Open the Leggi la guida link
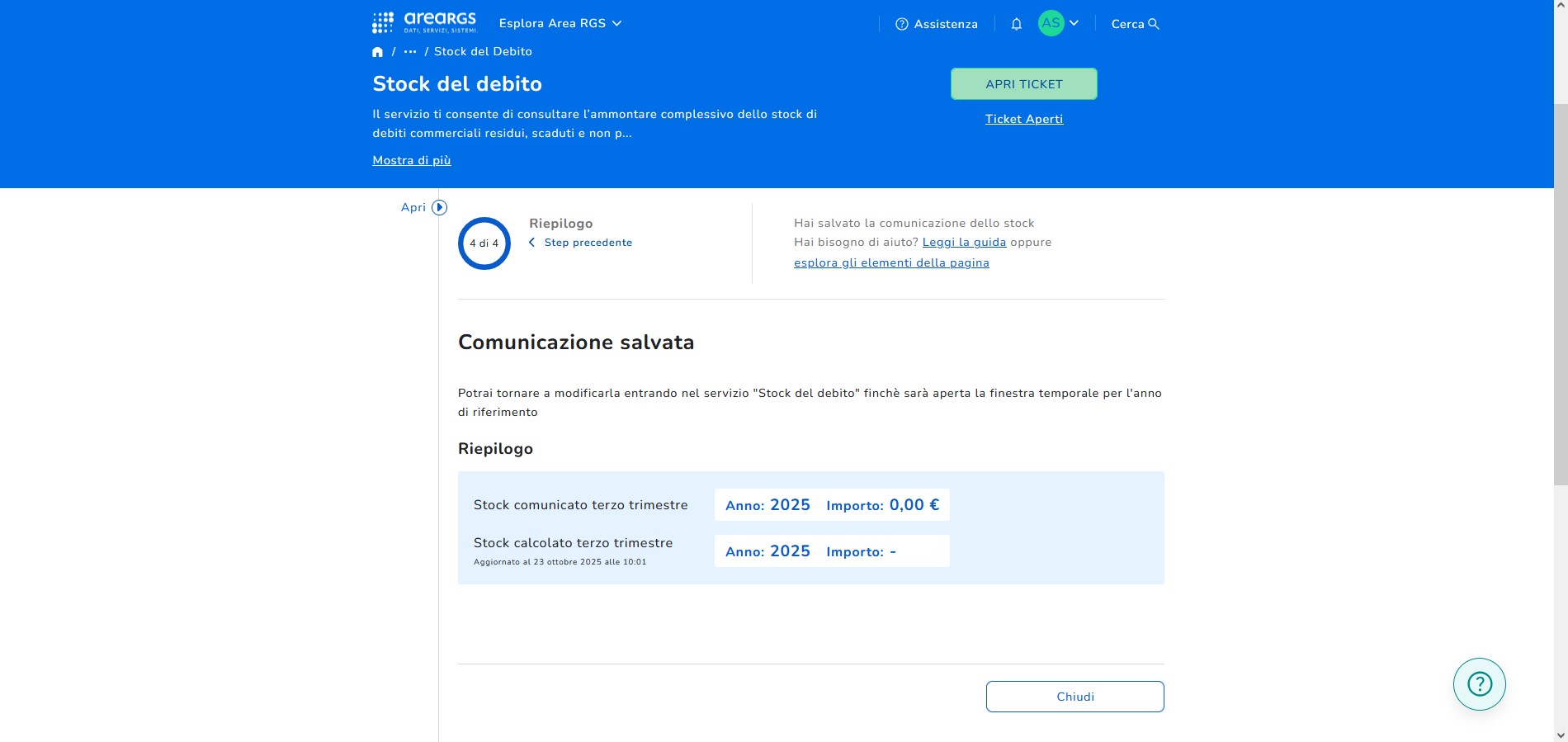Screen dimensions: 1568x742 [x=964, y=242]
